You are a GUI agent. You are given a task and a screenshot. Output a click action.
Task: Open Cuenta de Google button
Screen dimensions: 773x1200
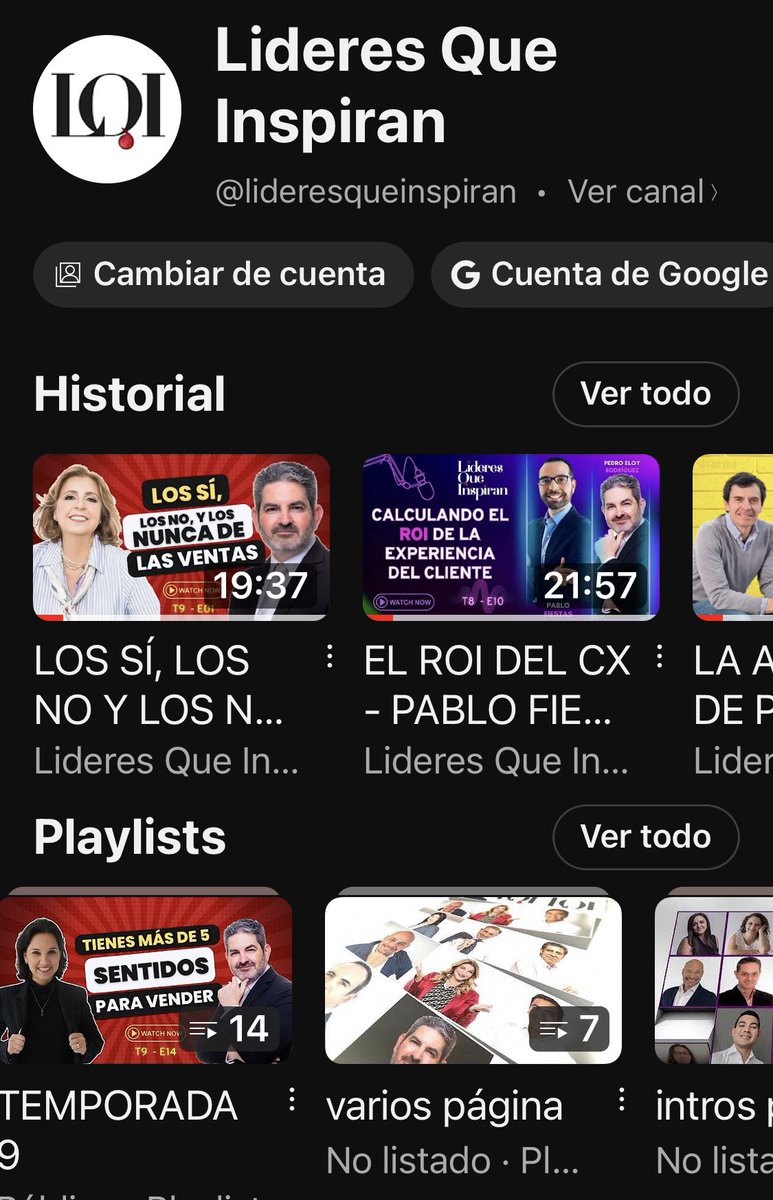602,274
